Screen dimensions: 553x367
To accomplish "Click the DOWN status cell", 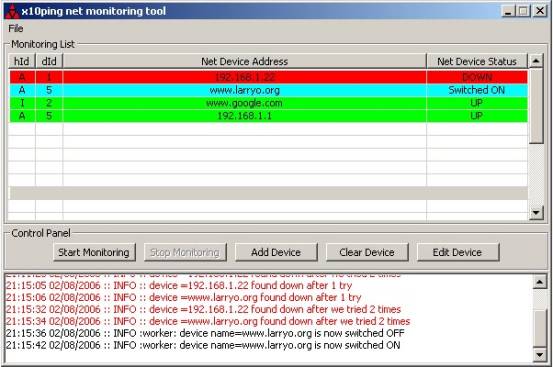I will (x=477, y=77).
